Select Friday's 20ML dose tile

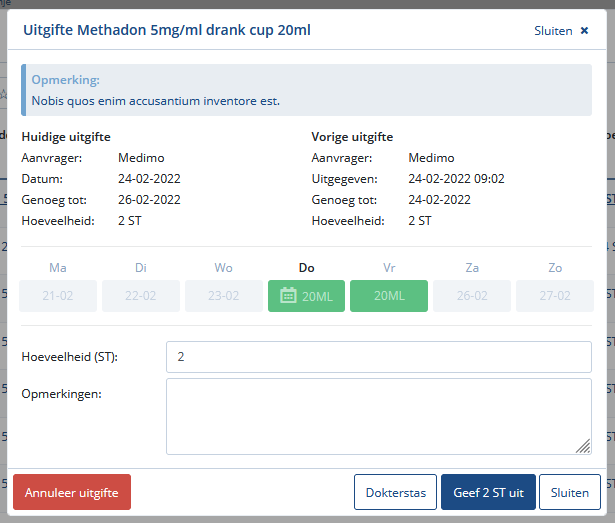389,296
